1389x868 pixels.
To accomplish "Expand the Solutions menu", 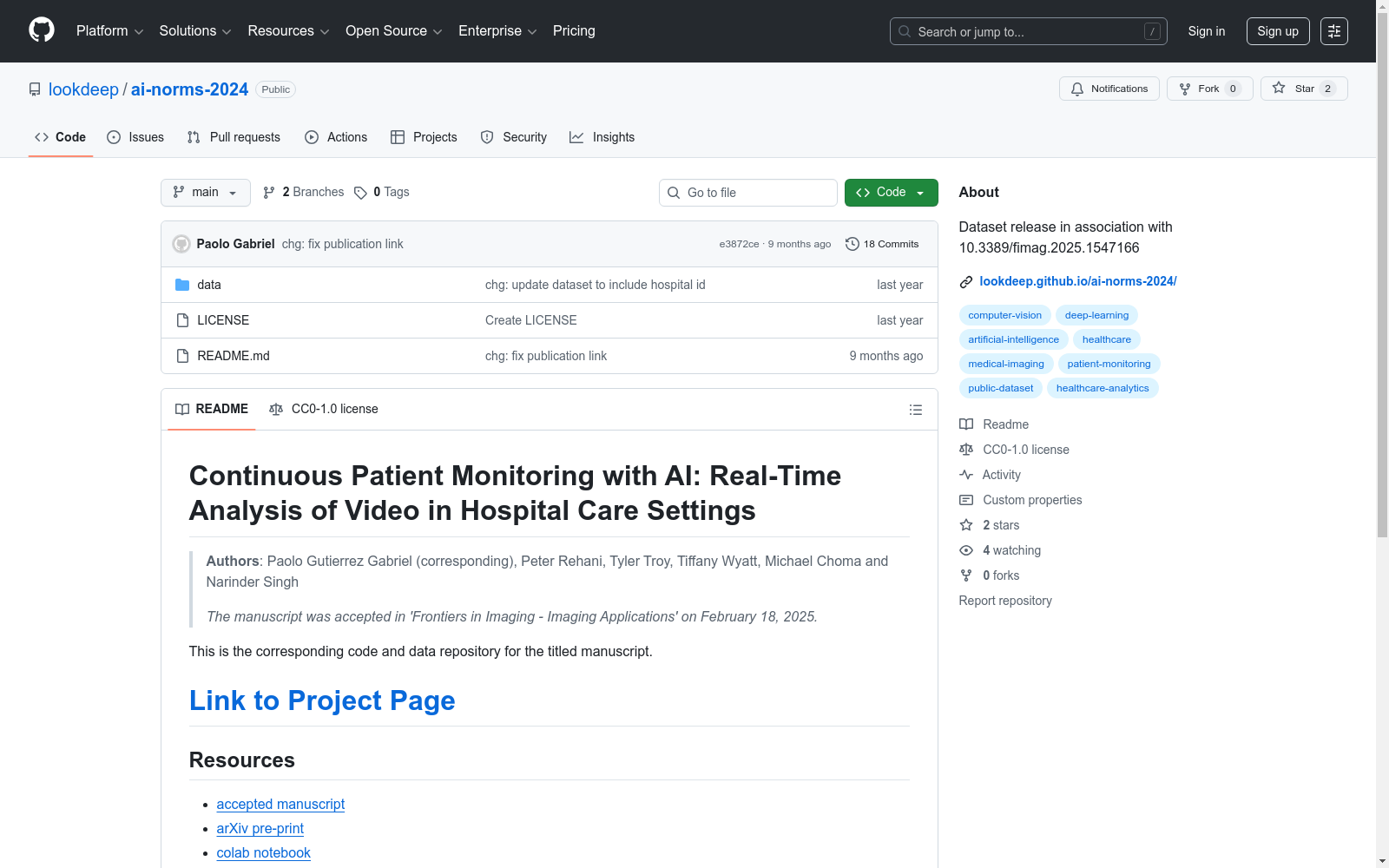I will (x=195, y=31).
